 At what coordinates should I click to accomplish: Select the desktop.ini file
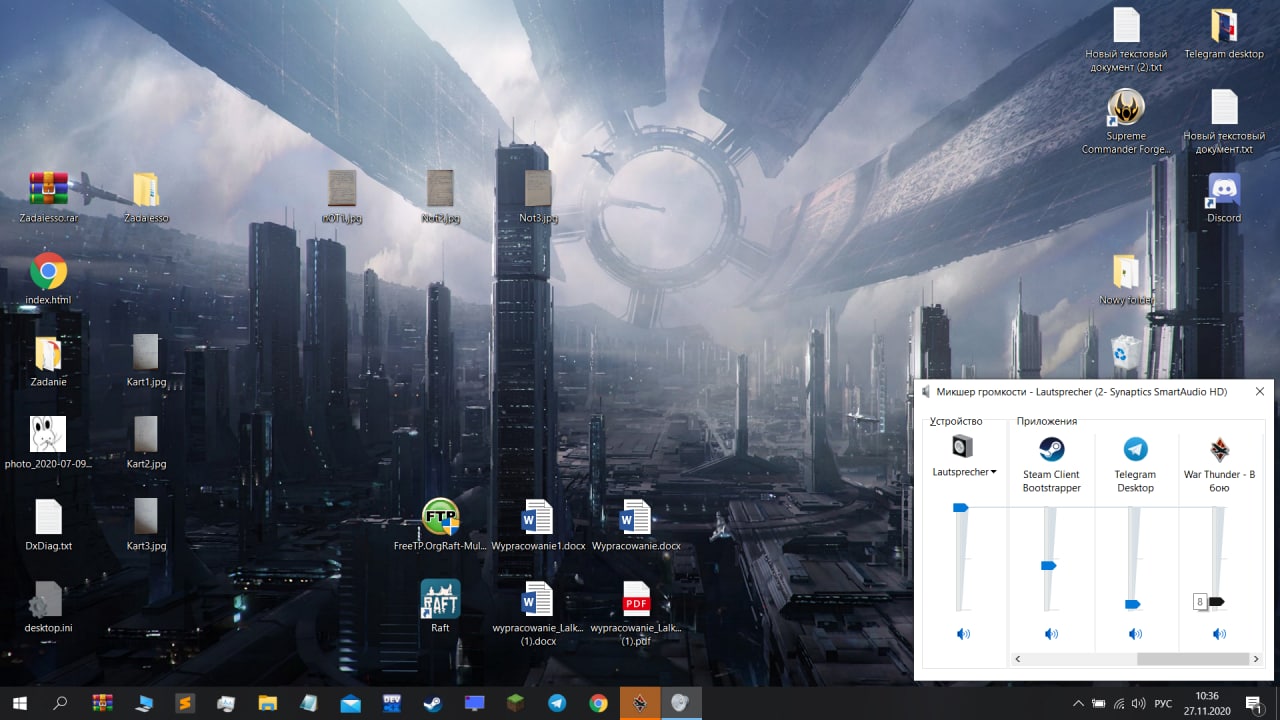(x=48, y=607)
